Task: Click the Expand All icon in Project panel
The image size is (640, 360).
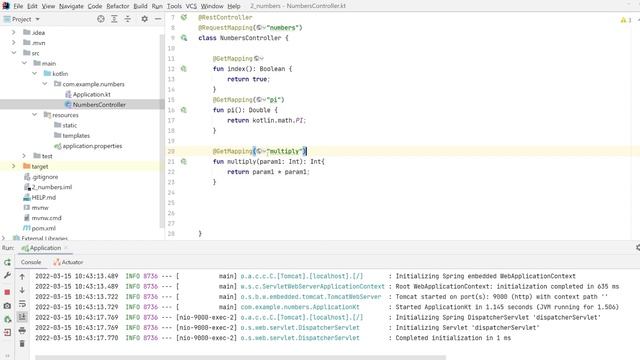Action: coord(114,19)
